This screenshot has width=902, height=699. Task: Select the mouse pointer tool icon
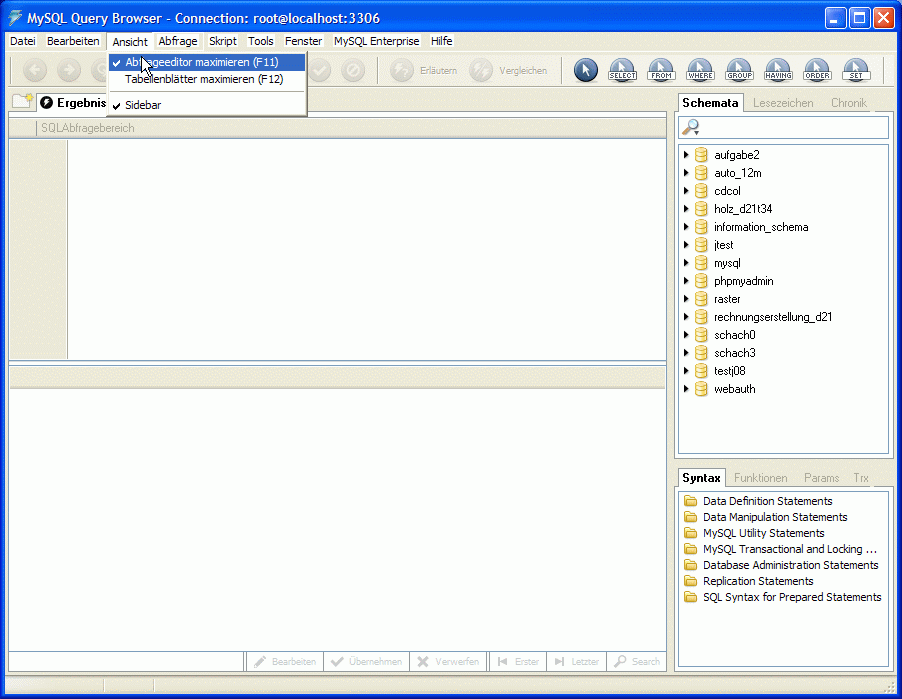[x=586, y=70]
